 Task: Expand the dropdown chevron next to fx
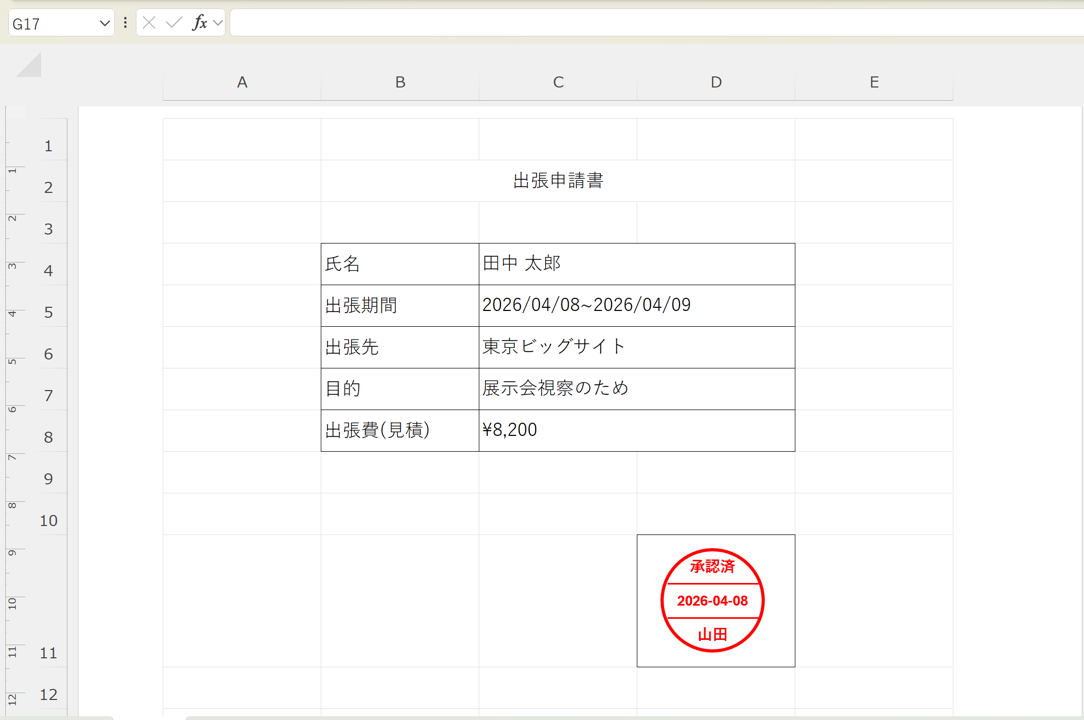point(218,23)
